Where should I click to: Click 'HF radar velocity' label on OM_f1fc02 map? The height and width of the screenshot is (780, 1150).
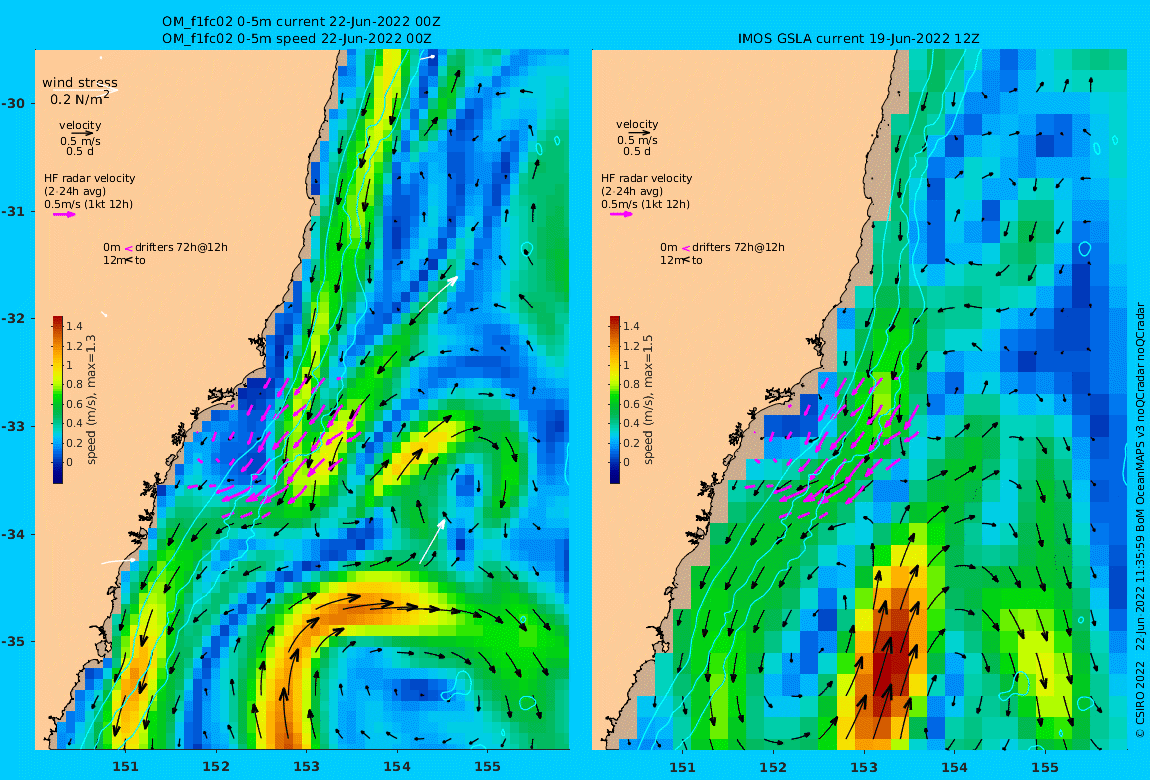89,178
